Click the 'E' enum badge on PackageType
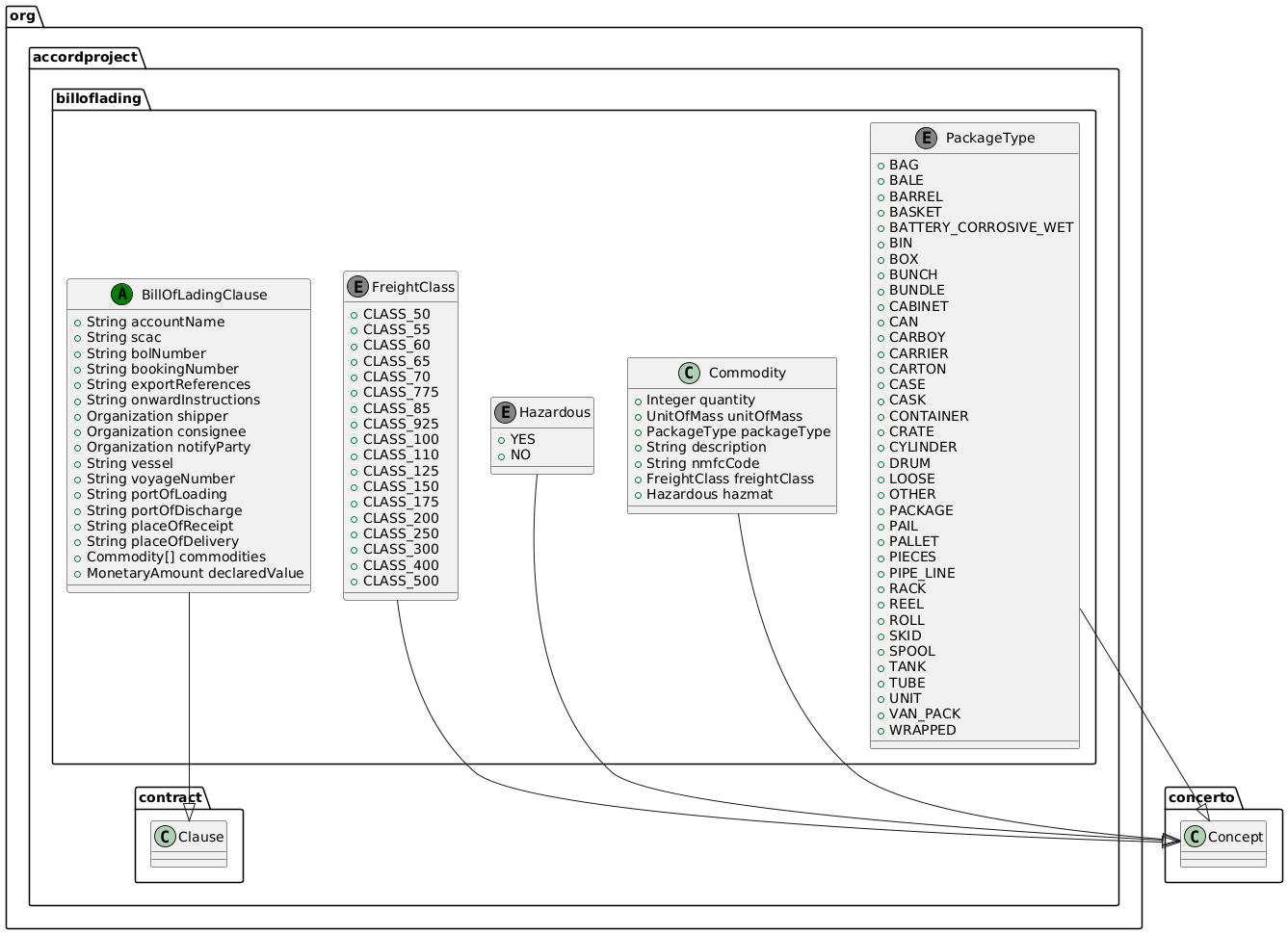1288x934 pixels. (926, 138)
